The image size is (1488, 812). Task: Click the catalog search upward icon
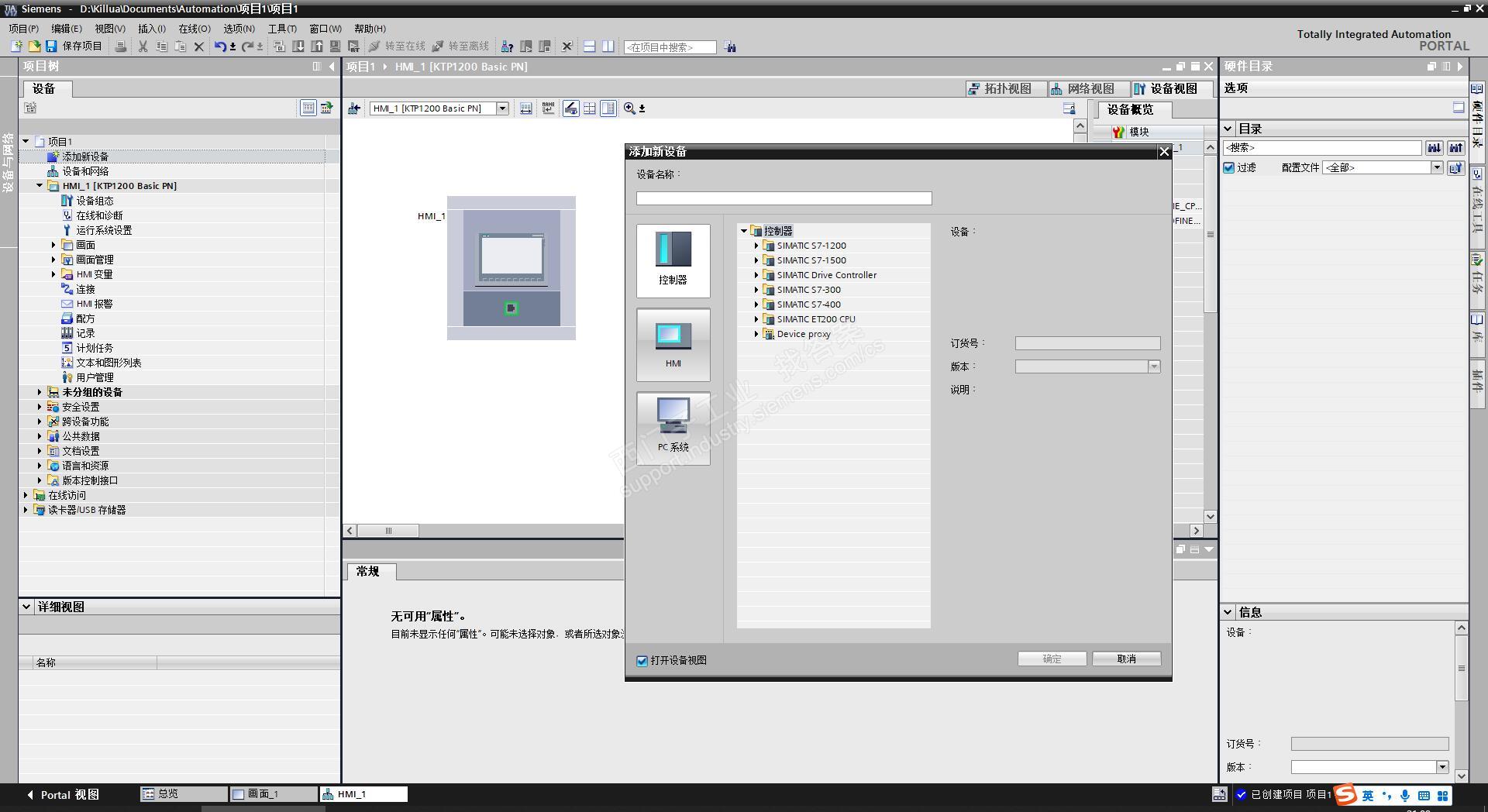(1455, 147)
